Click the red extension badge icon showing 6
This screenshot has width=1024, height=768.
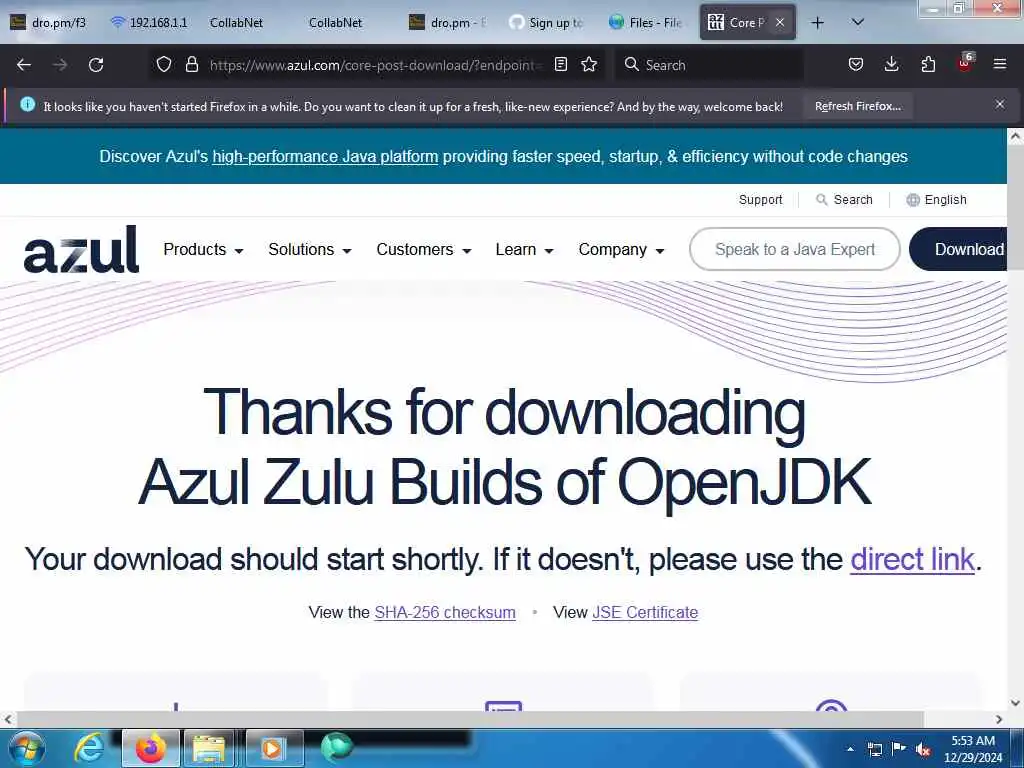pos(965,63)
